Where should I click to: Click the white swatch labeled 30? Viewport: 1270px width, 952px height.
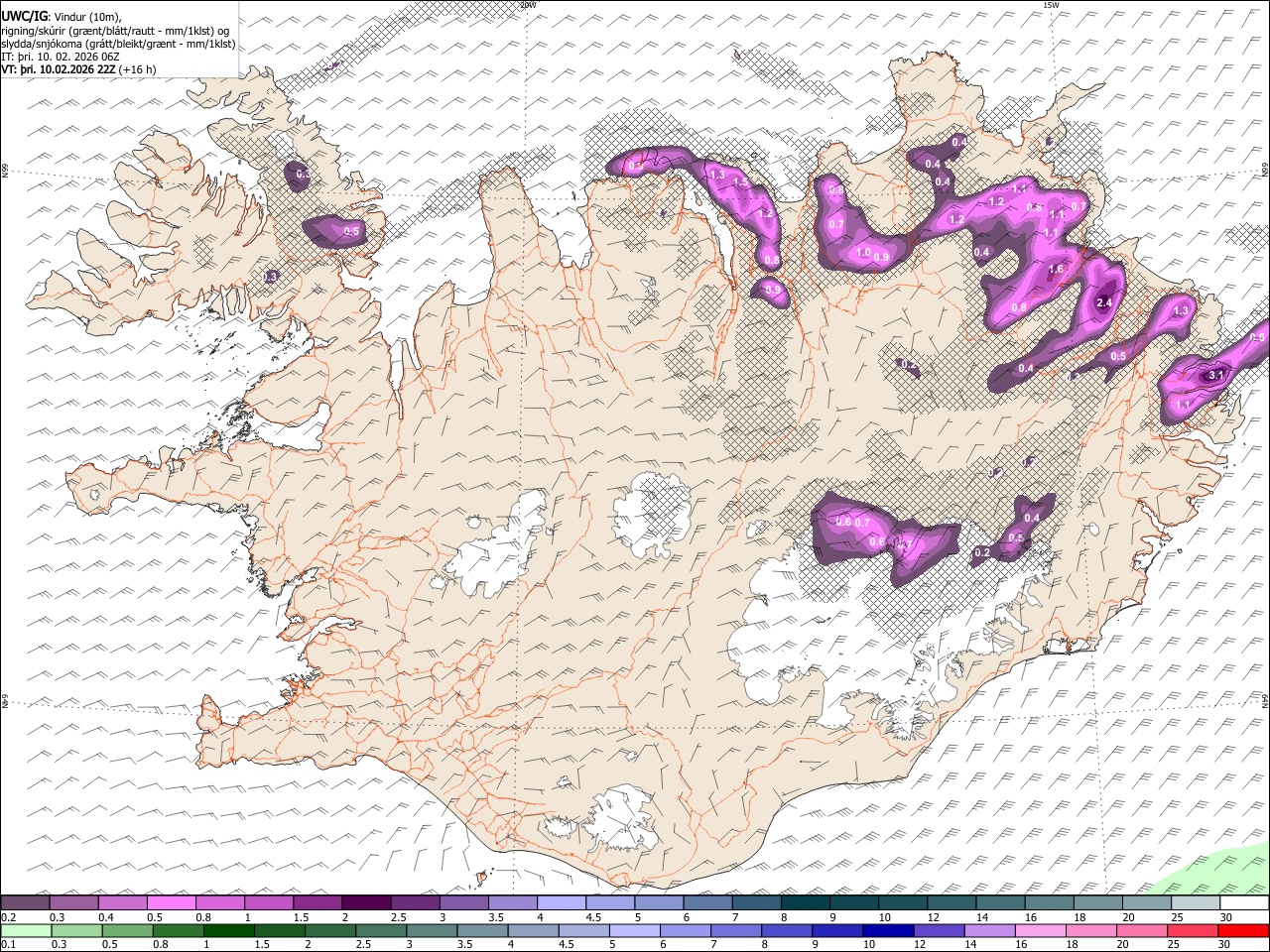pos(1244,902)
